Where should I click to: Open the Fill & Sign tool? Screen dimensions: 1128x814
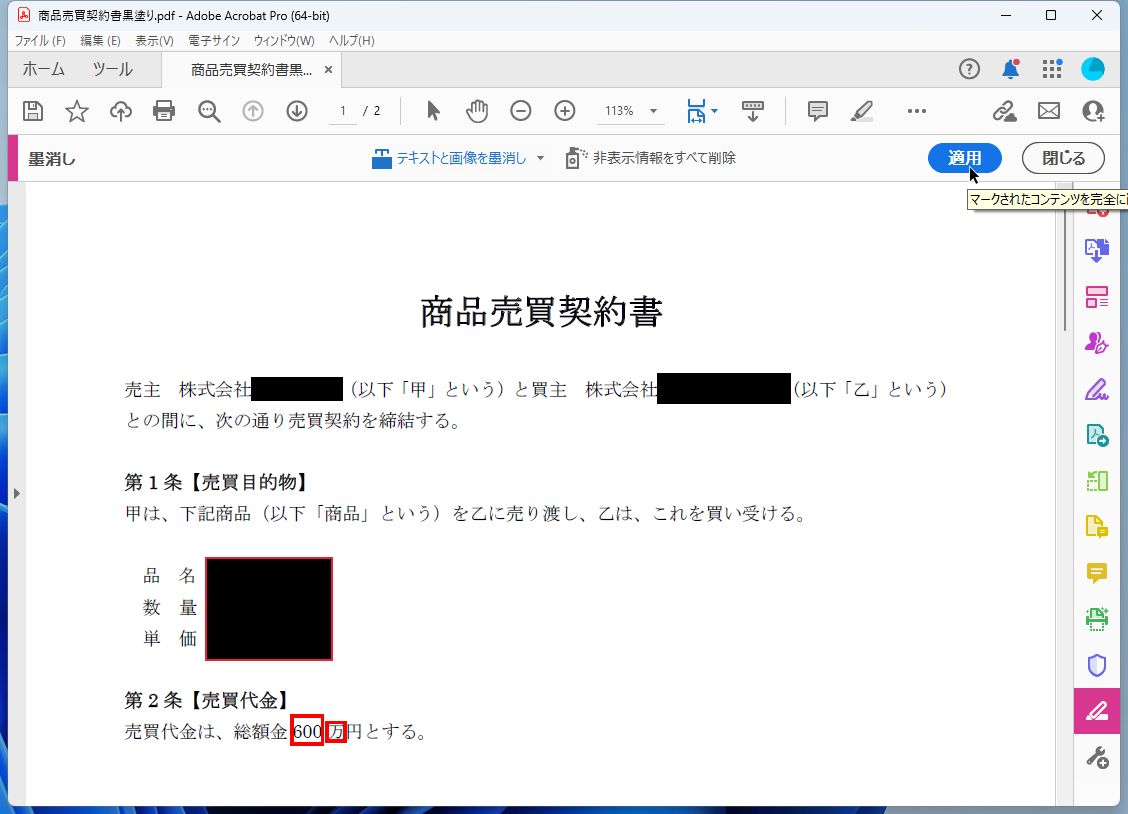click(x=1097, y=389)
